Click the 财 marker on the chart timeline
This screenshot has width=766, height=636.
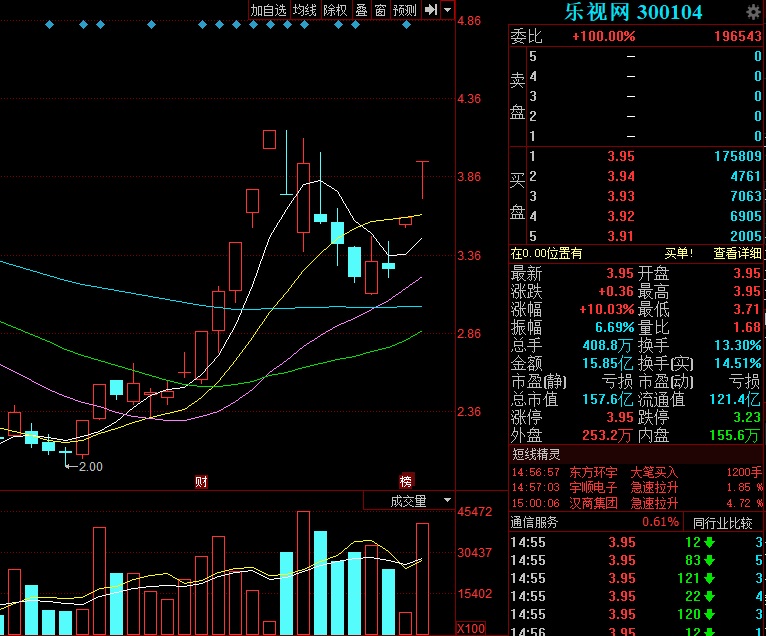point(201,481)
